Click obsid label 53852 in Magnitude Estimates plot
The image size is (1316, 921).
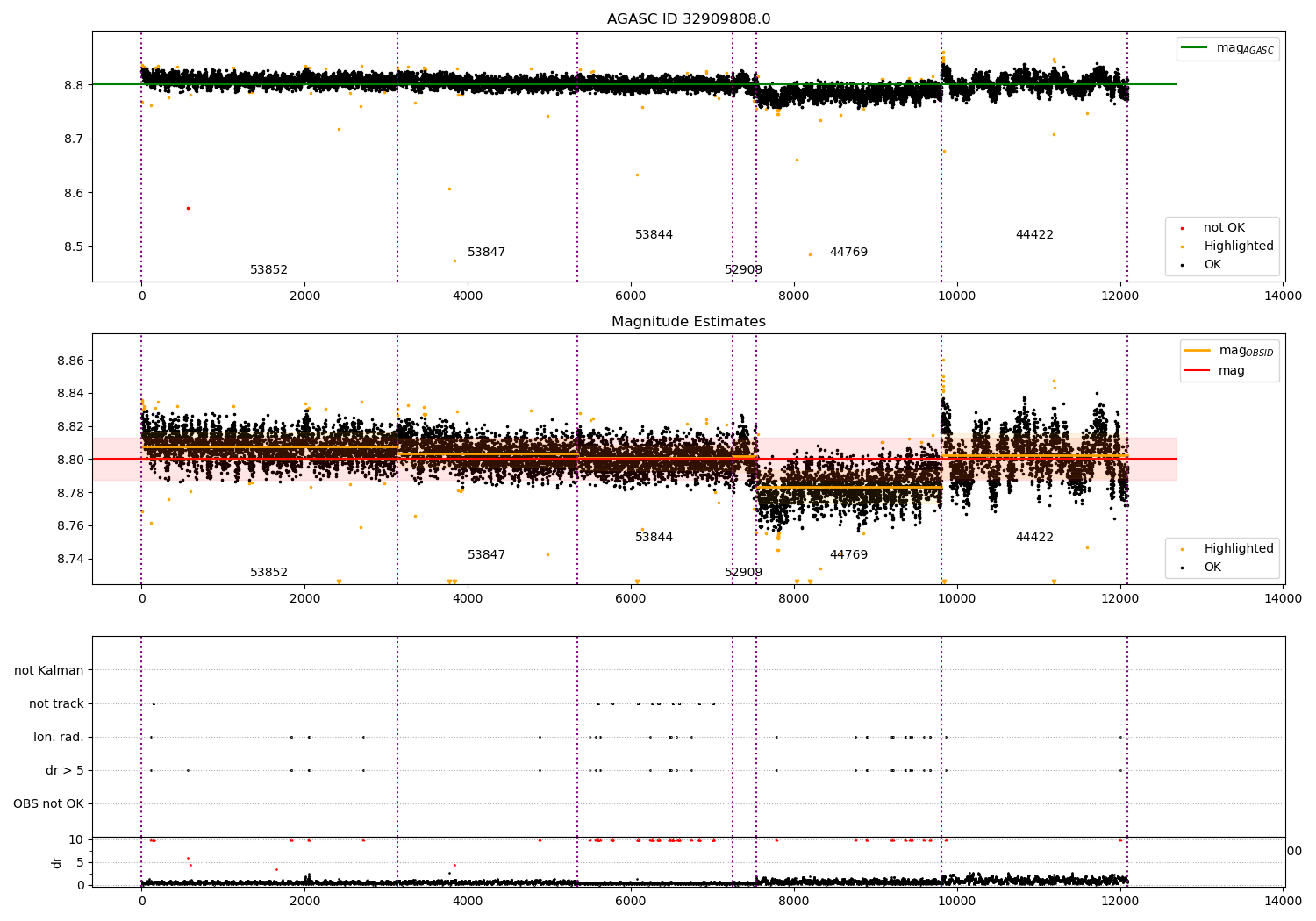click(268, 573)
